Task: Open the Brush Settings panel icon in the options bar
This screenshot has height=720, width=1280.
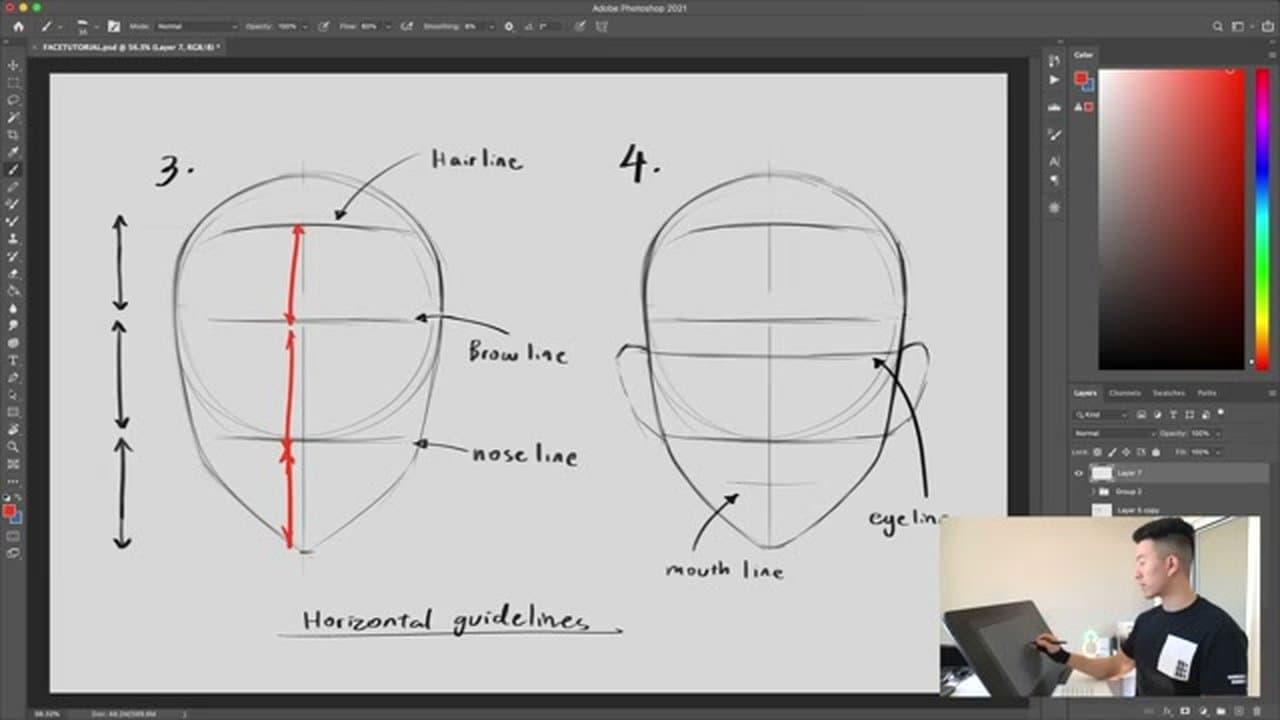Action: [114, 26]
